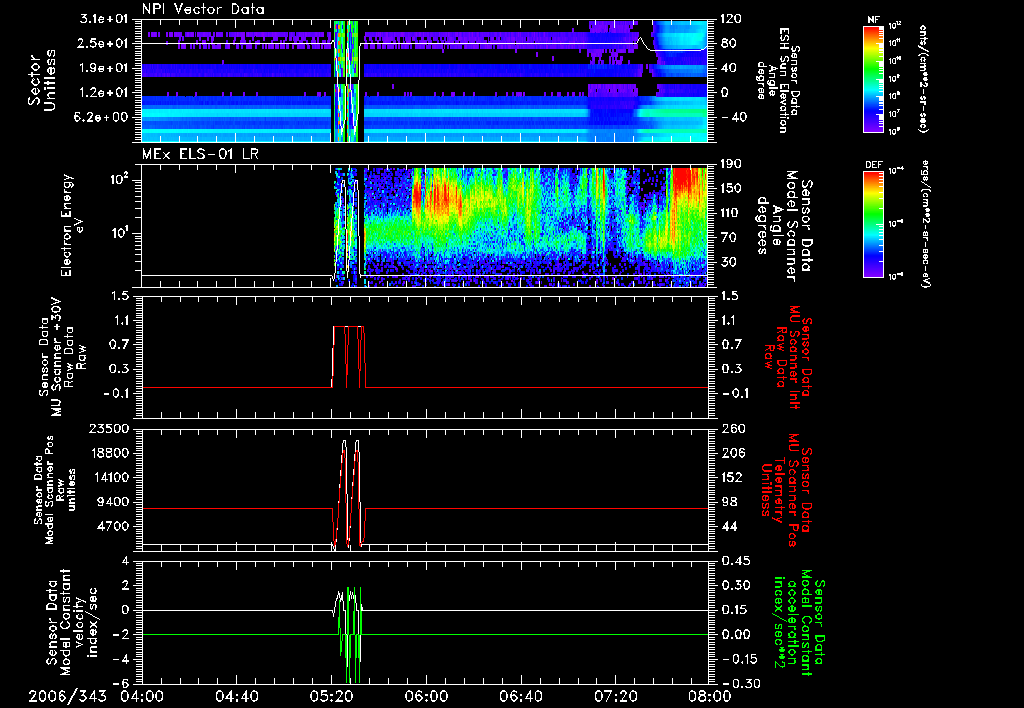Click the 08:00 time axis label
1024x708 pixels.
708,696
